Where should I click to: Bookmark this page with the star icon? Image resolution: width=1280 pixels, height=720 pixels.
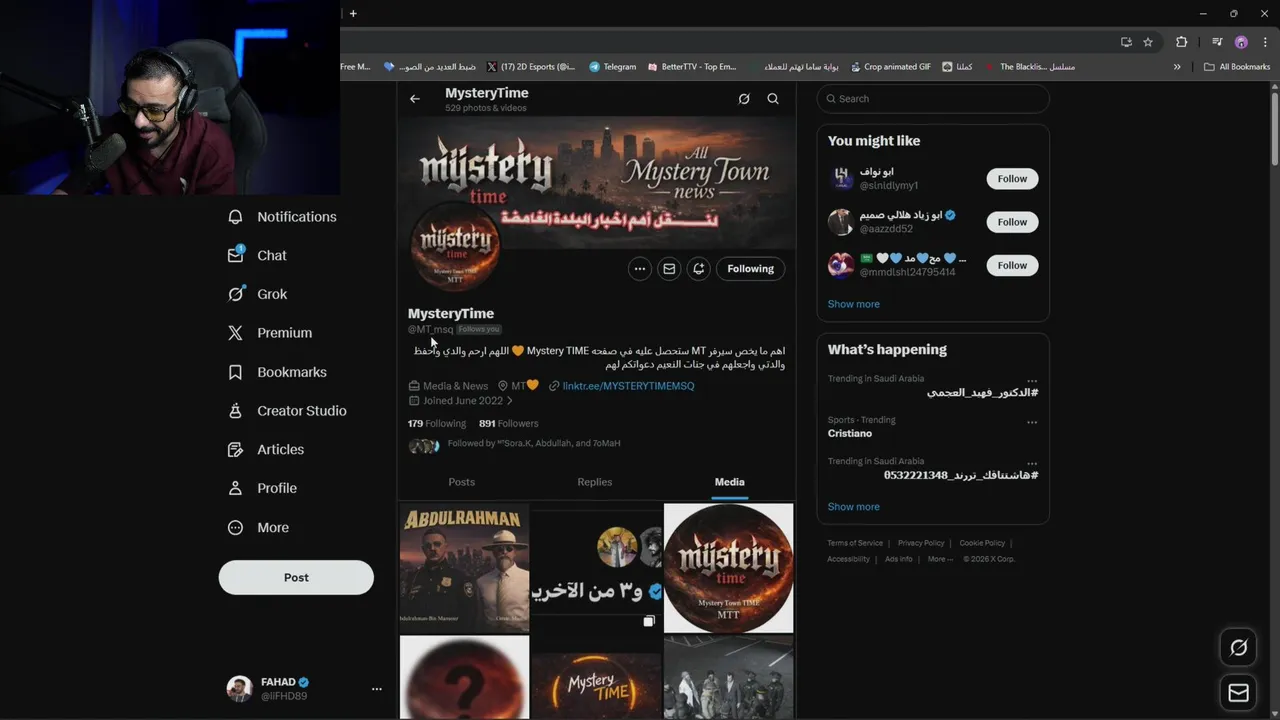tap(1148, 42)
